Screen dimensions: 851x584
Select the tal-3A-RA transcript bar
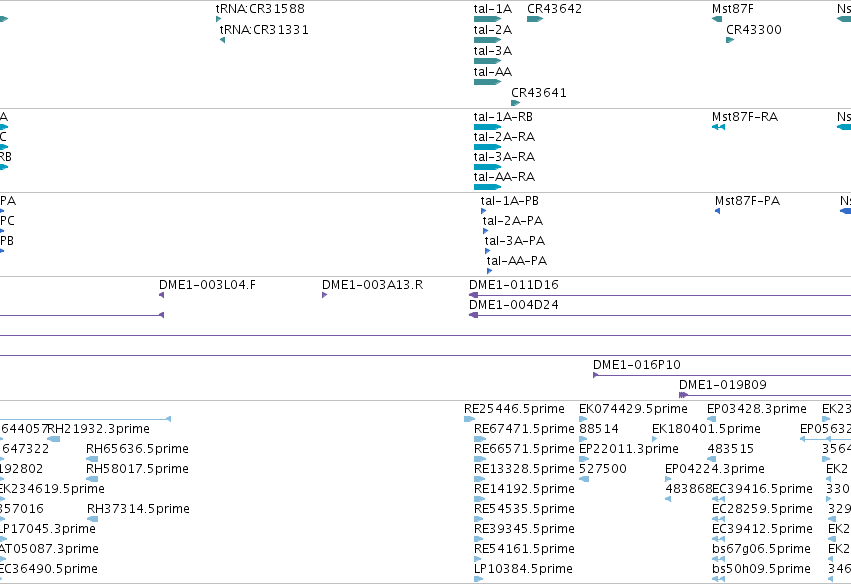(x=487, y=167)
